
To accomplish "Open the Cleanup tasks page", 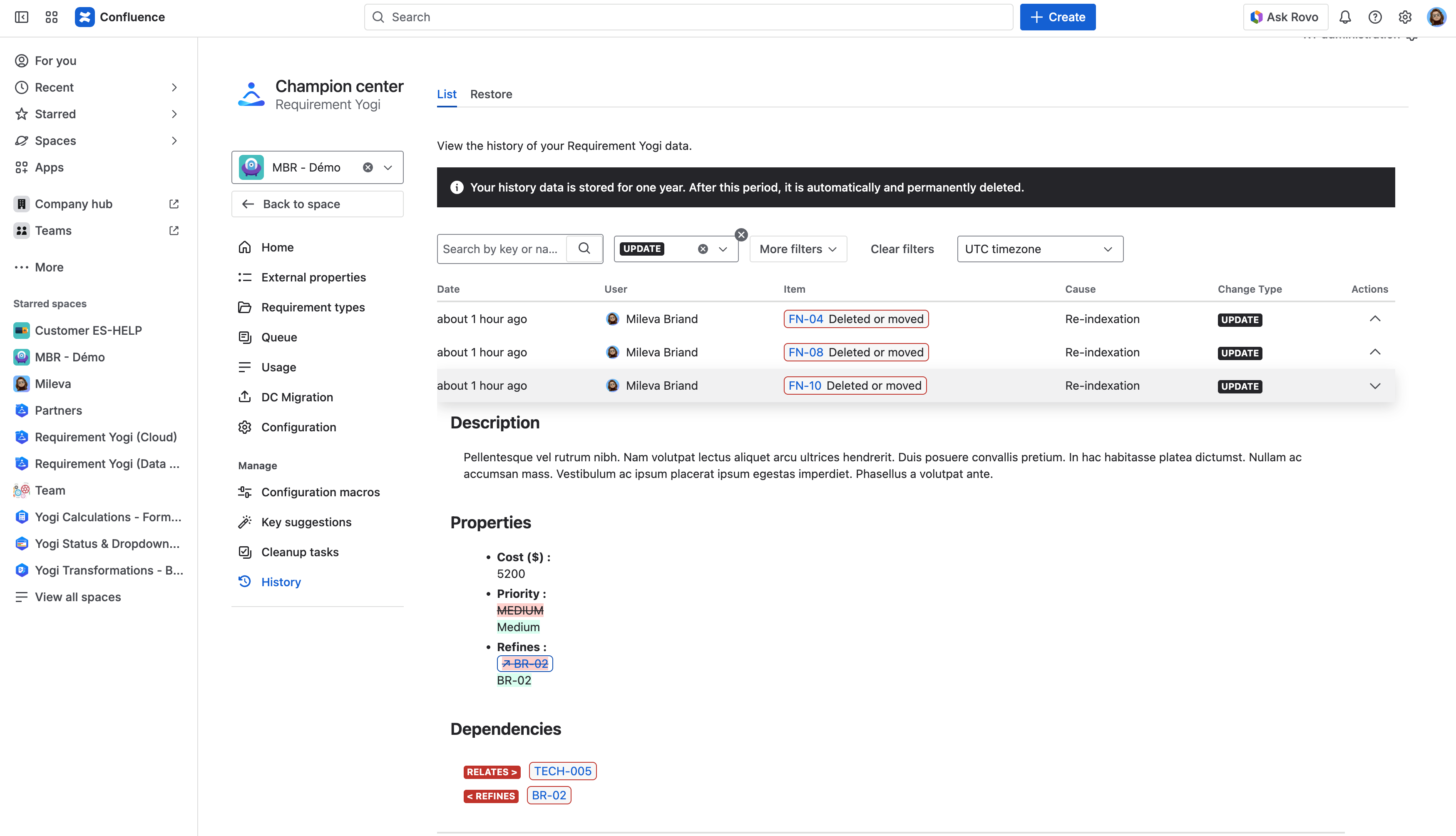I will pyautogui.click(x=300, y=552).
